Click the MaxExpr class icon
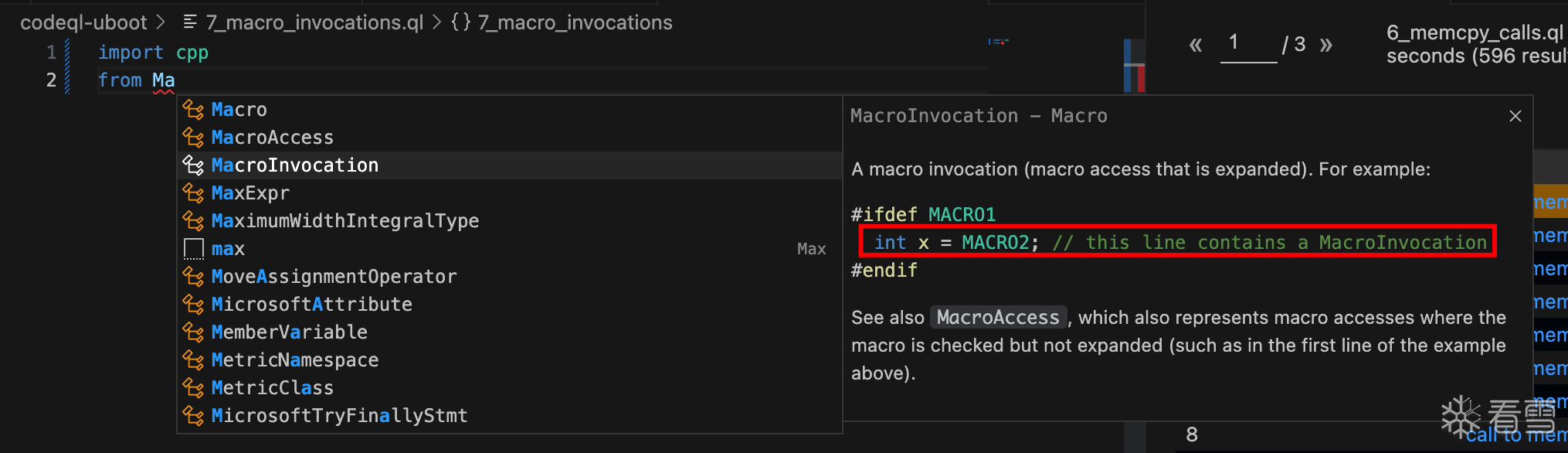Image resolution: width=1568 pixels, height=453 pixels. click(193, 193)
